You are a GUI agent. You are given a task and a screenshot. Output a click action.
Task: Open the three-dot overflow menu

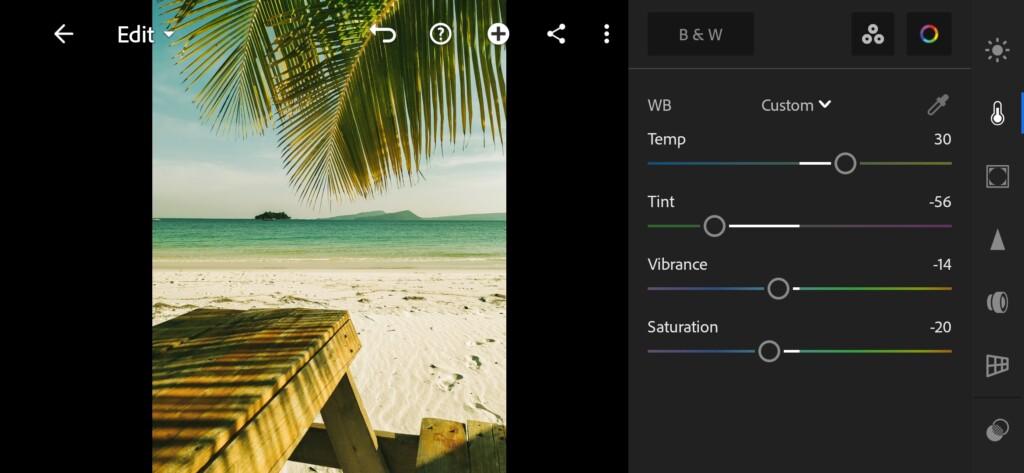[x=607, y=34]
